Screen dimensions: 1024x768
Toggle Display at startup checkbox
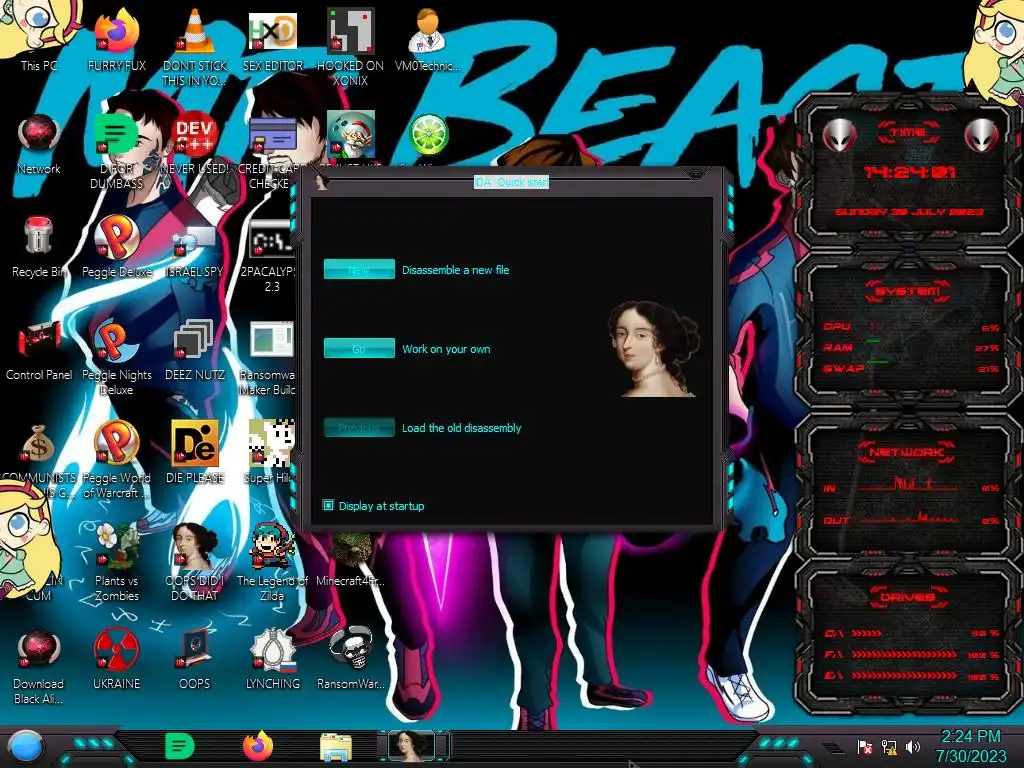tap(328, 505)
